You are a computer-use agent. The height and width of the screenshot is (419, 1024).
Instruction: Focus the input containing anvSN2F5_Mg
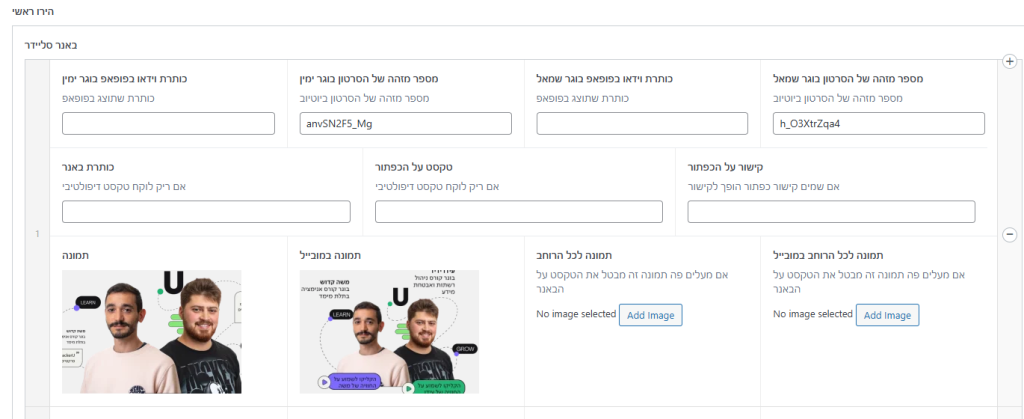point(405,123)
